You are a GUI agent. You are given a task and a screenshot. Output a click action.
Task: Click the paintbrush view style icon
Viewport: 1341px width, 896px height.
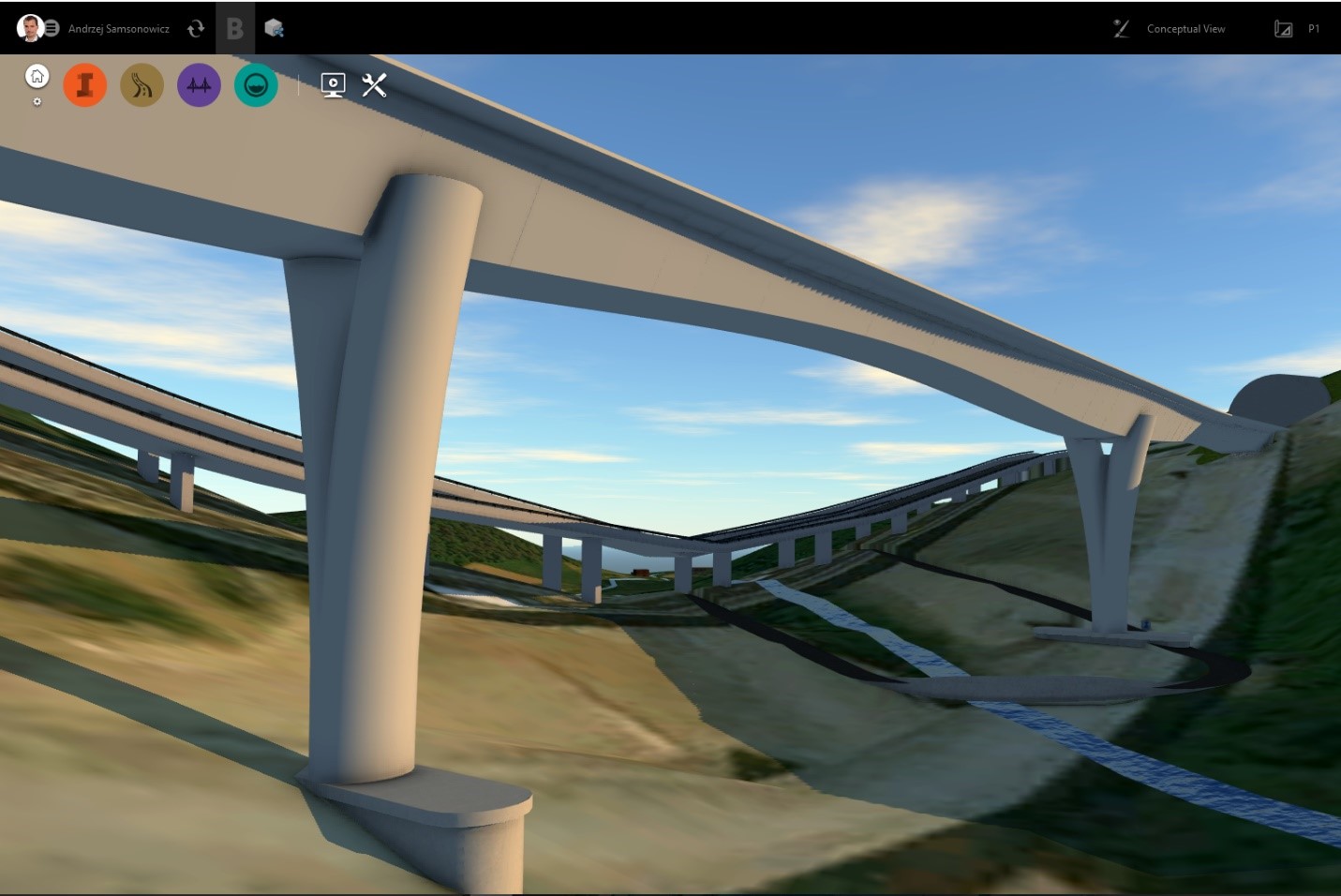click(1121, 28)
